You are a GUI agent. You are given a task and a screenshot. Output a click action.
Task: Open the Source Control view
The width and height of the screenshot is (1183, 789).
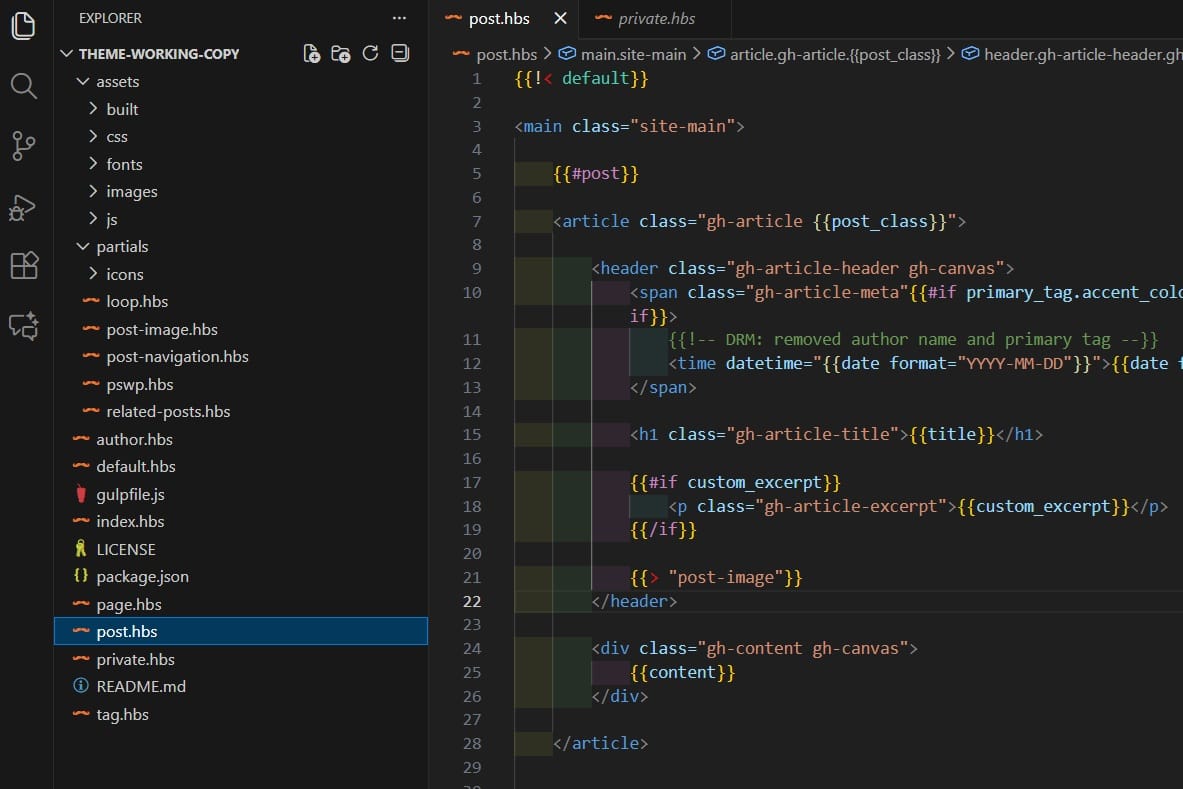tap(24, 146)
